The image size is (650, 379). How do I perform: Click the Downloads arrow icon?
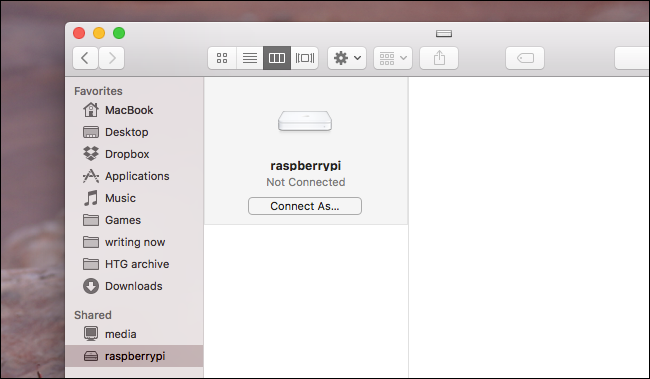91,286
